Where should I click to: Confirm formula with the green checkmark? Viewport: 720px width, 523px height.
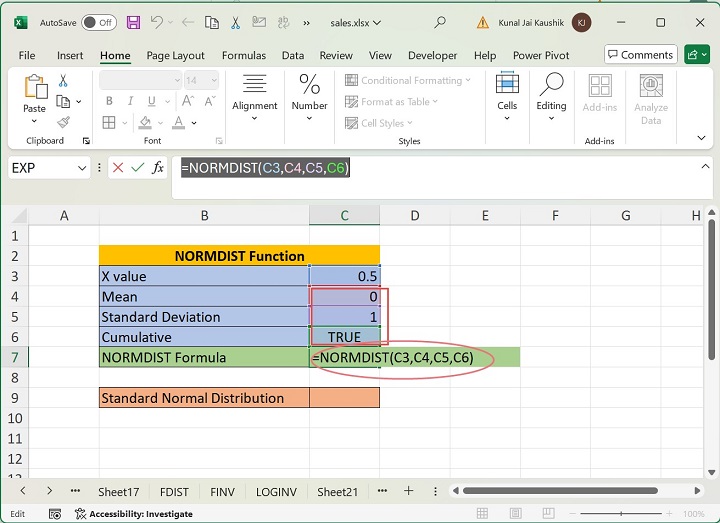[137, 168]
